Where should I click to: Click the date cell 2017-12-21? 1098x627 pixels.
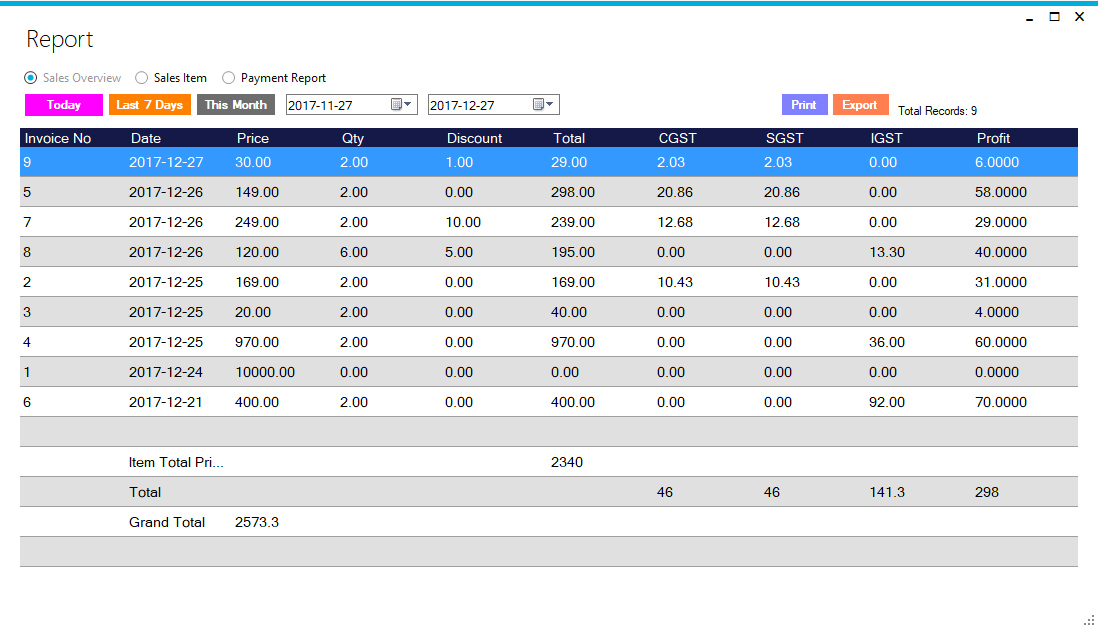coord(166,403)
